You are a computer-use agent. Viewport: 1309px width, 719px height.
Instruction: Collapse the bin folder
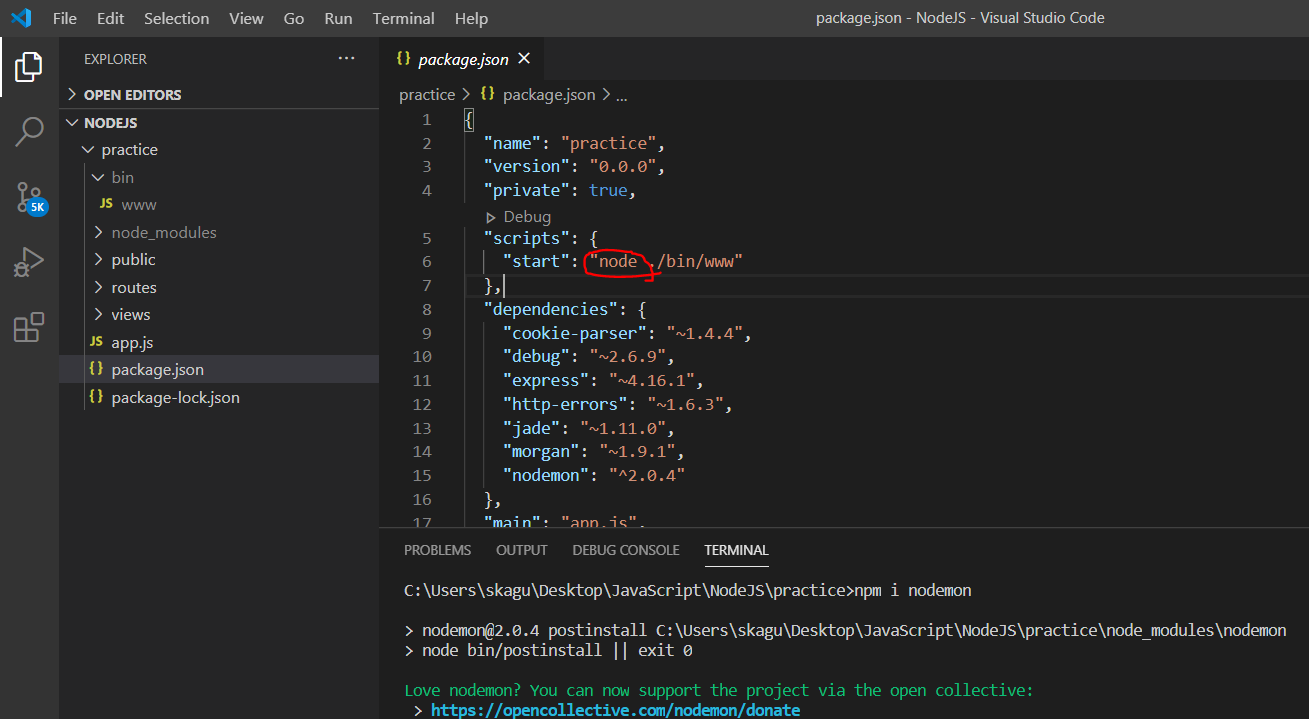click(x=98, y=177)
